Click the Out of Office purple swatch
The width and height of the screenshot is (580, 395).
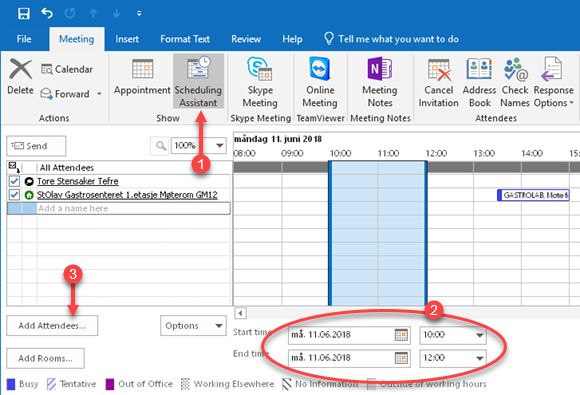point(110,384)
